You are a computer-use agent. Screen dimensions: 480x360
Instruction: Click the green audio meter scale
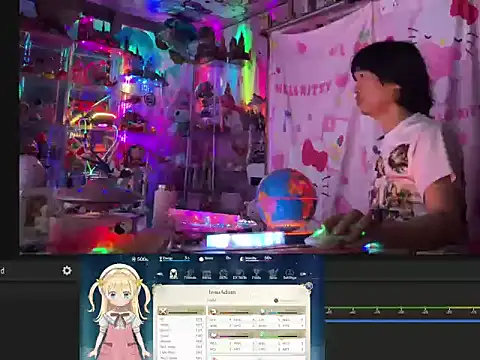coord(402,311)
